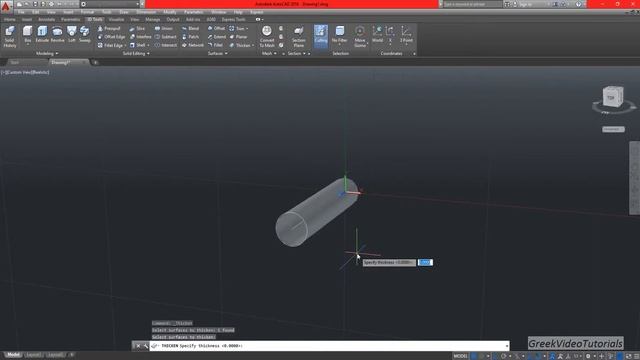
Task: Click the World UCS button
Action: [x=378, y=34]
